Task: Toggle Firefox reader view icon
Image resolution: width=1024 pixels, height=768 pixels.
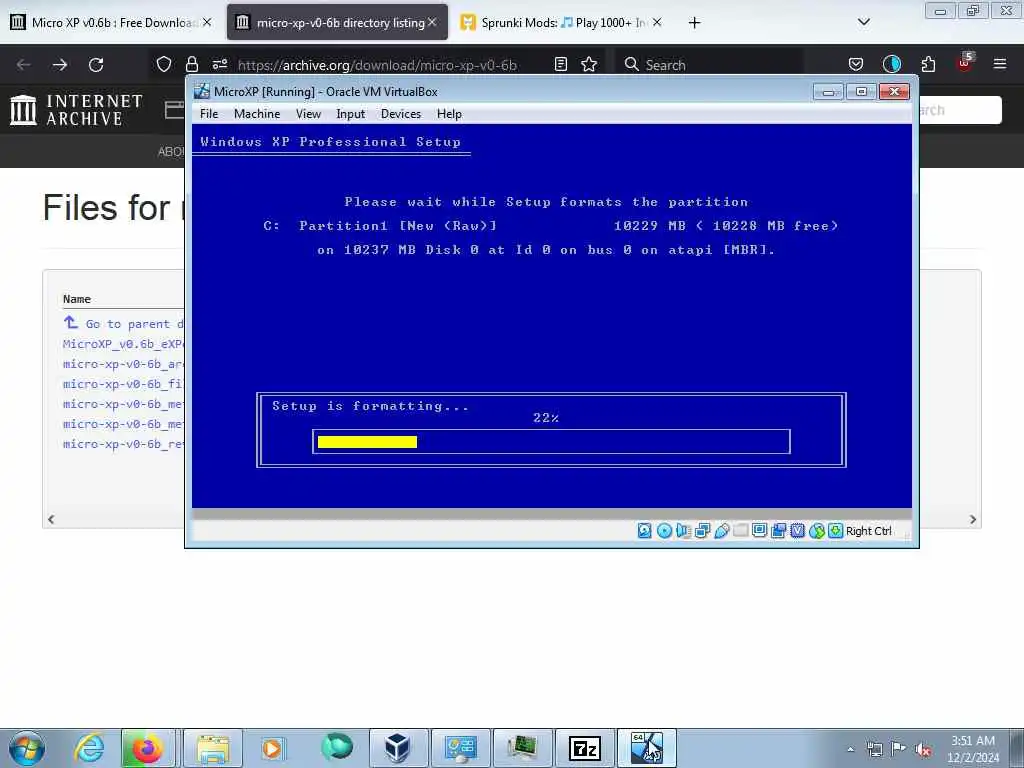Action: tap(560, 64)
